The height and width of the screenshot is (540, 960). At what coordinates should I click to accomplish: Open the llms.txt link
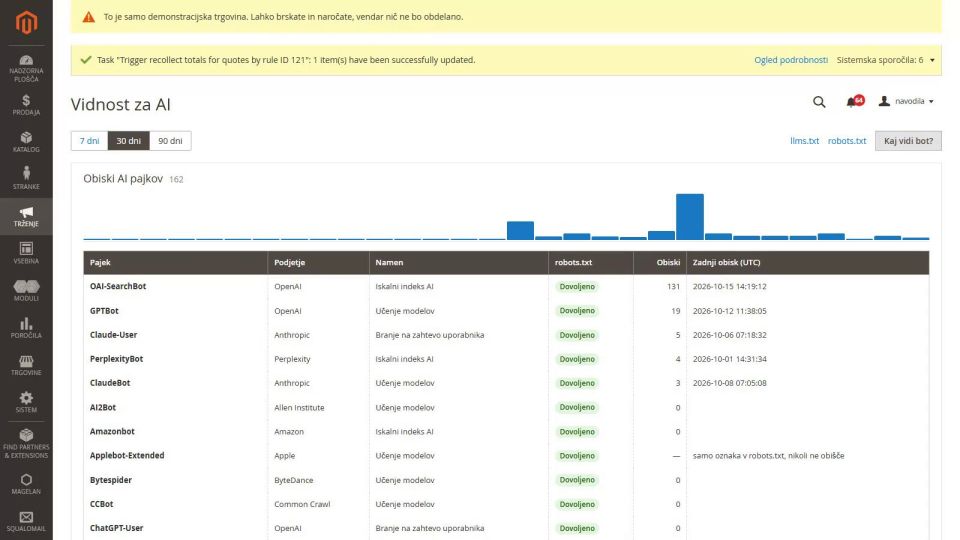(804, 141)
